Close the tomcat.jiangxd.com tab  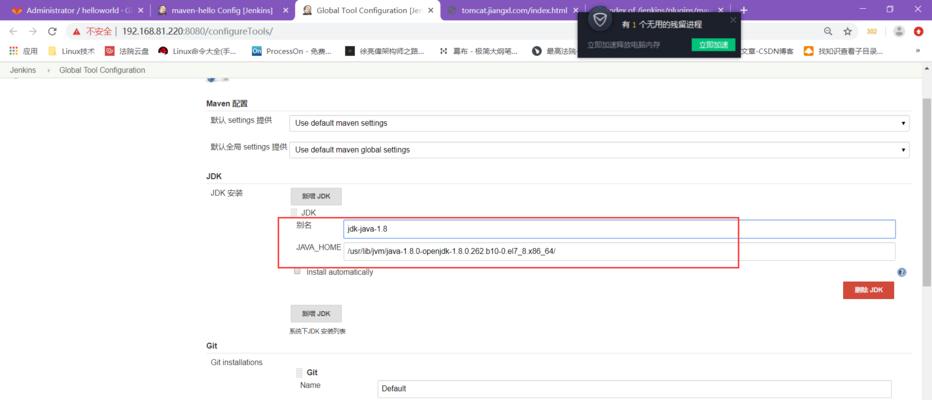tap(575, 11)
